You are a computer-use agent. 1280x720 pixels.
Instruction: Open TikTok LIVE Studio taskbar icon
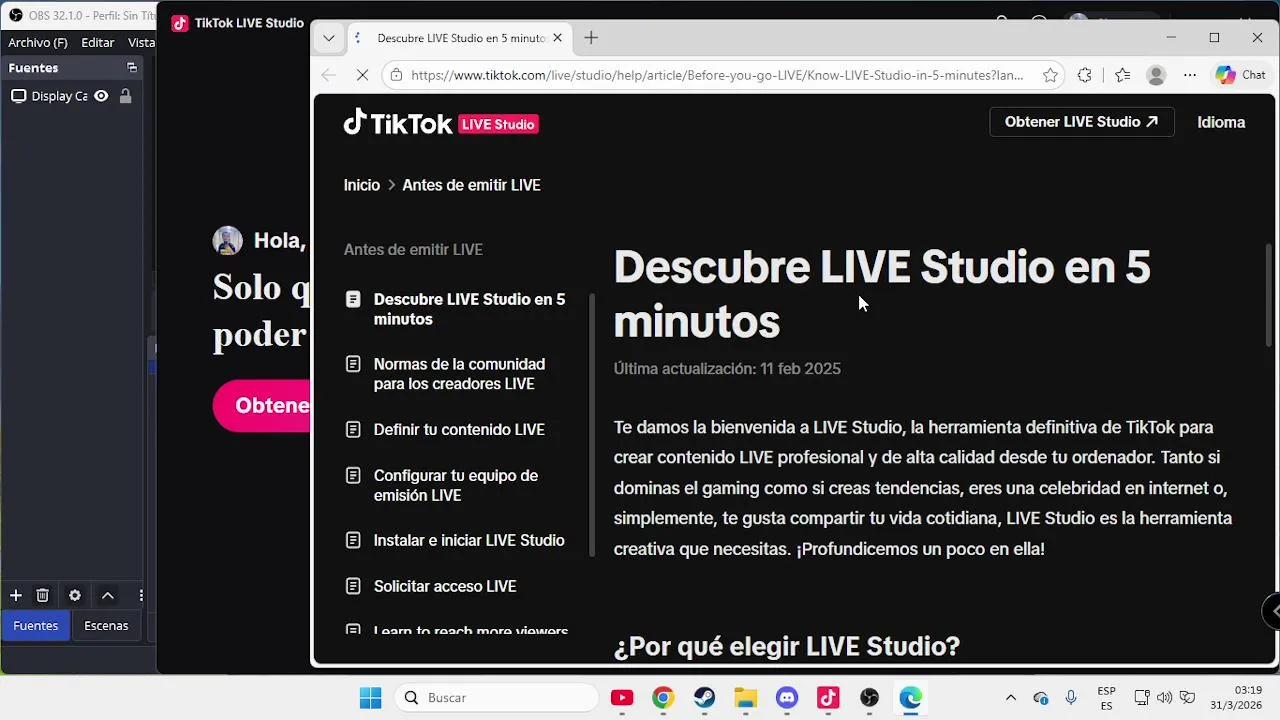[x=828, y=697]
